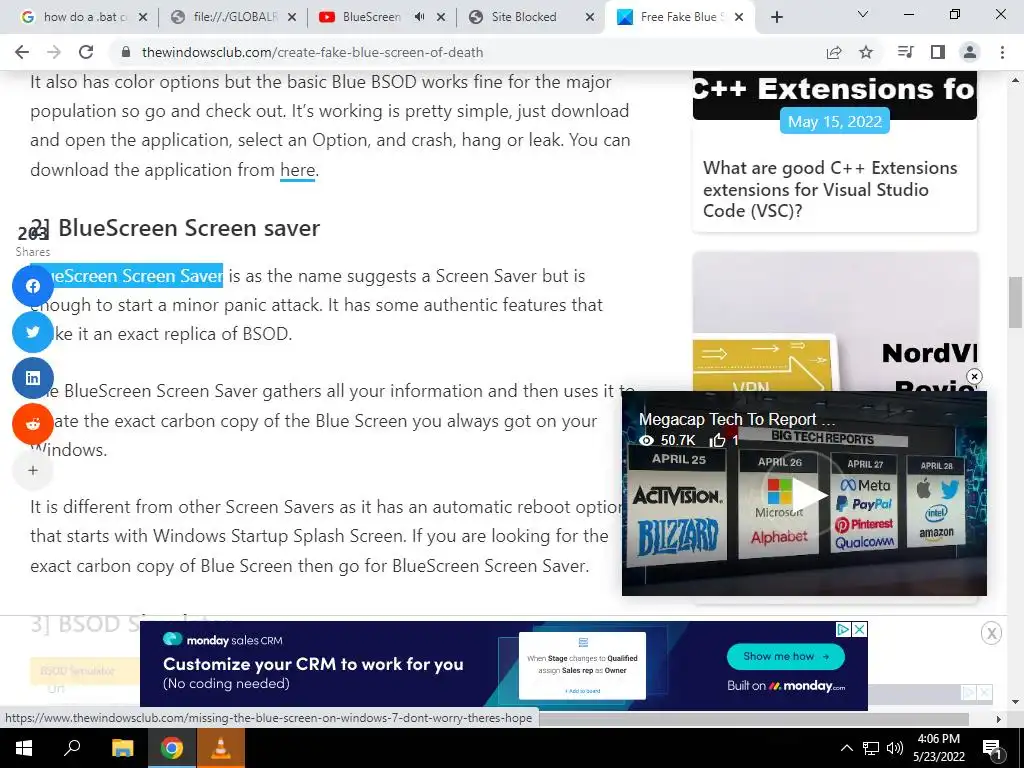
Task: Close the file://./GLOBALR tab
Action: point(293,17)
